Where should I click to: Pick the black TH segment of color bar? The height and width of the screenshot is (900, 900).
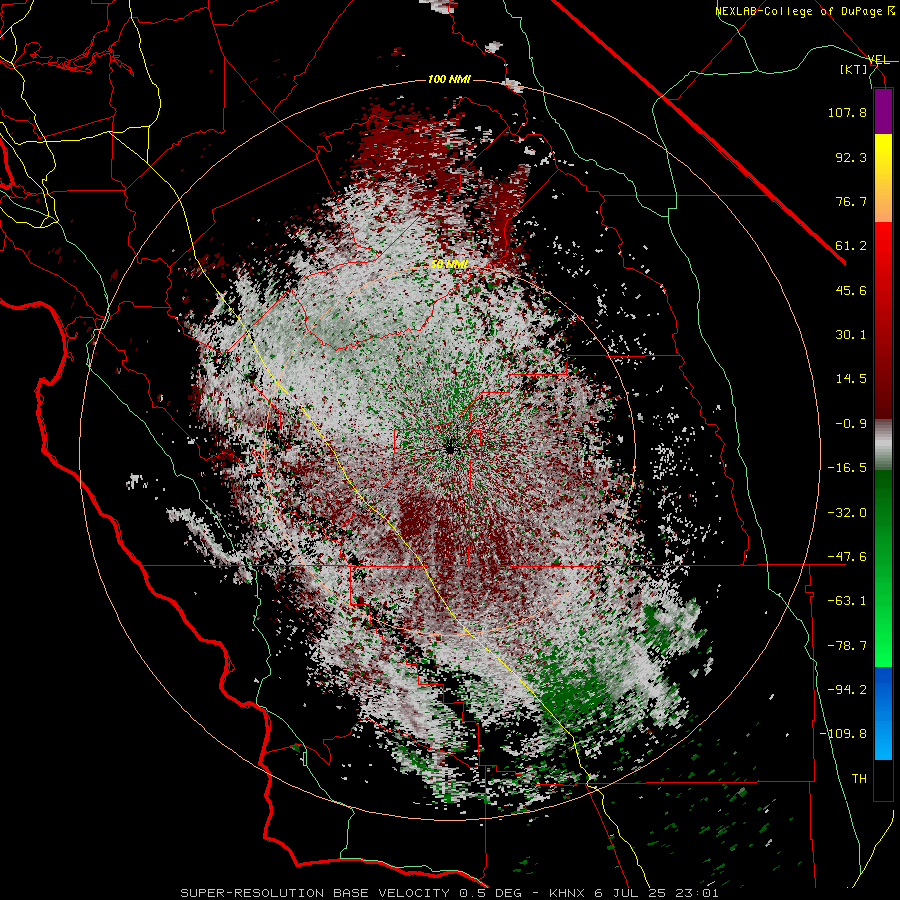(883, 780)
